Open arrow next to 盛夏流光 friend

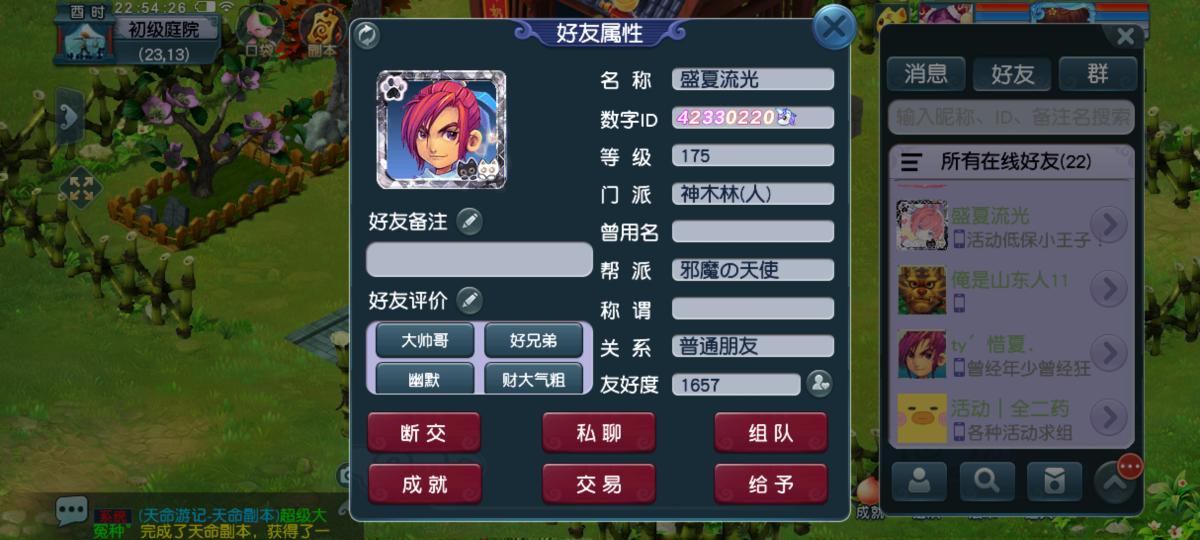pos(1108,225)
